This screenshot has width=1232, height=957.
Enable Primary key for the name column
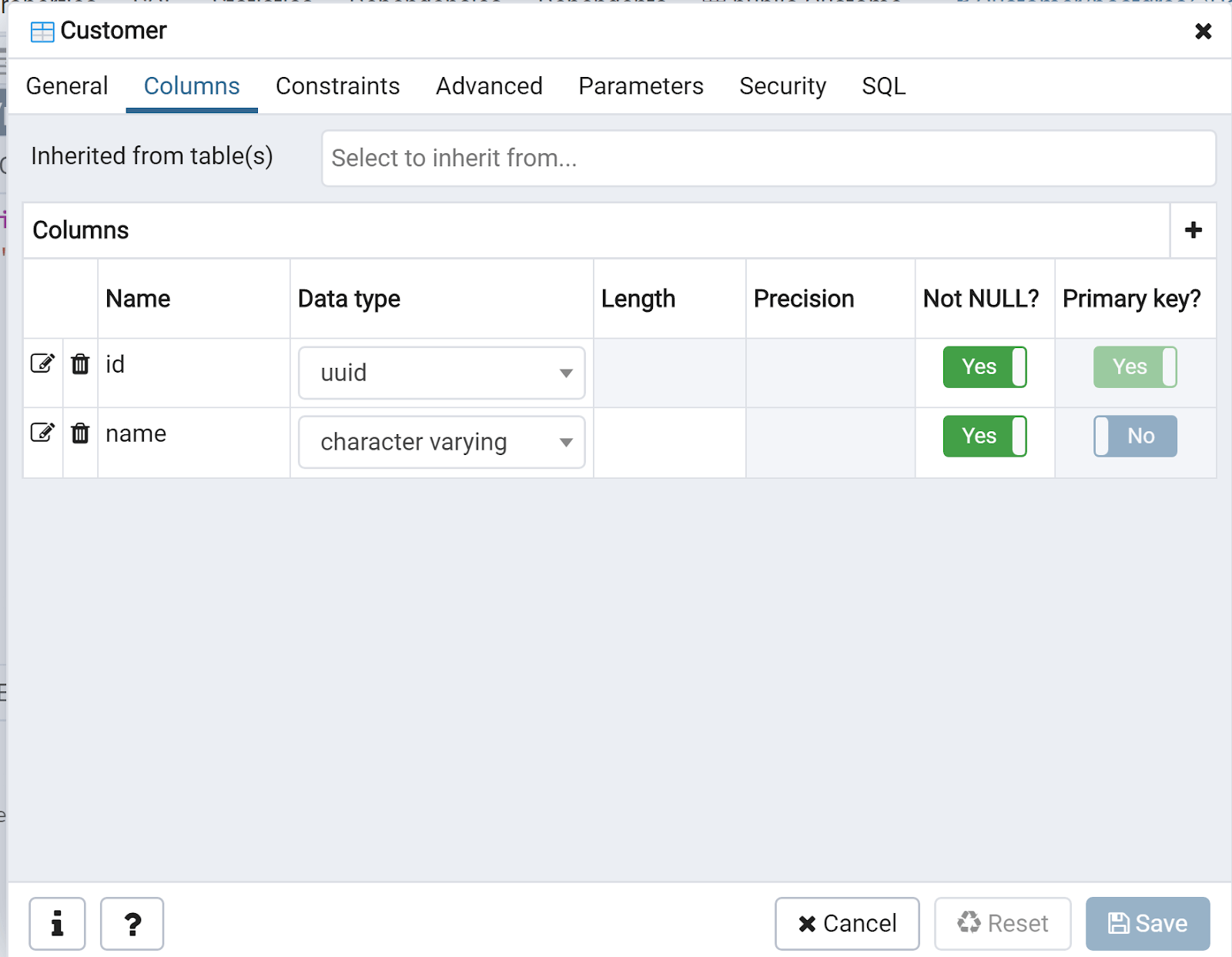tap(1135, 436)
